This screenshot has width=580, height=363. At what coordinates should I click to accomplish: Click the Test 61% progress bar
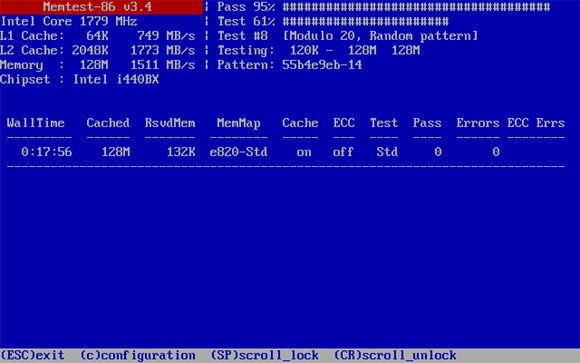pos(365,21)
